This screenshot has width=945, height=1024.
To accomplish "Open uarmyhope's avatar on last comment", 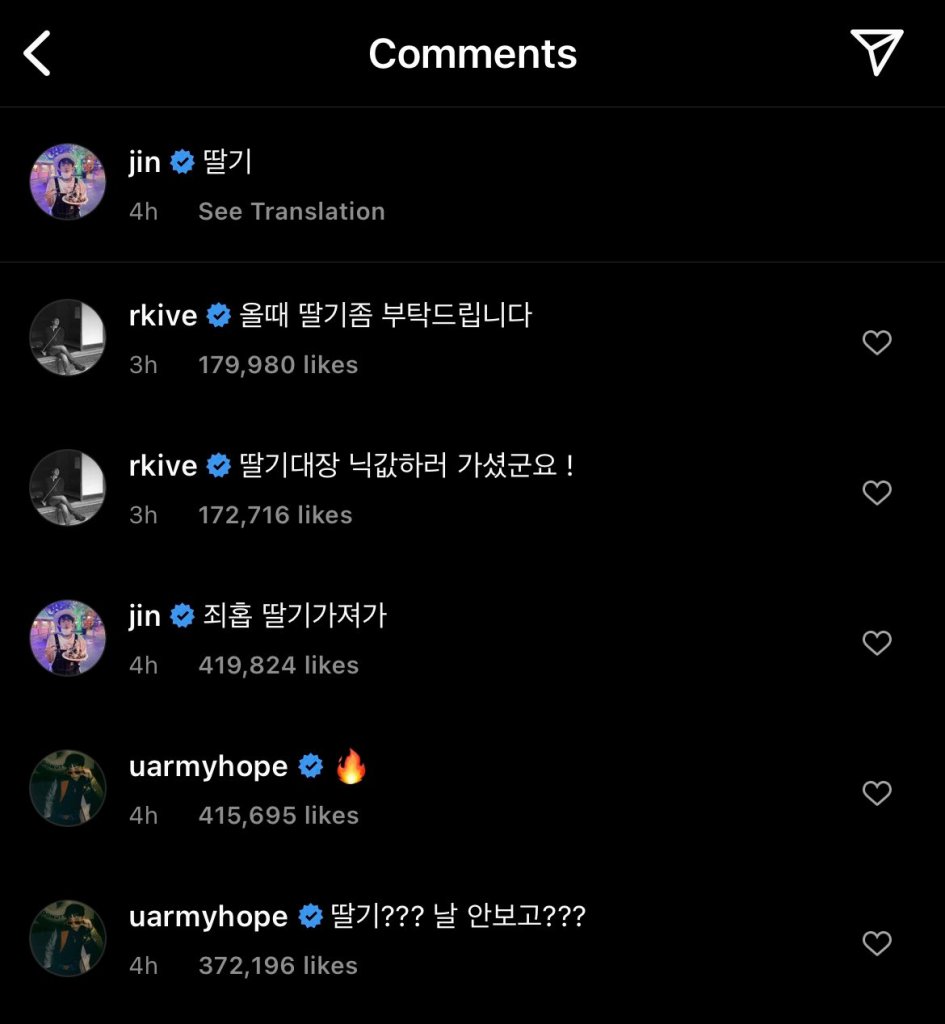I will 68,937.
